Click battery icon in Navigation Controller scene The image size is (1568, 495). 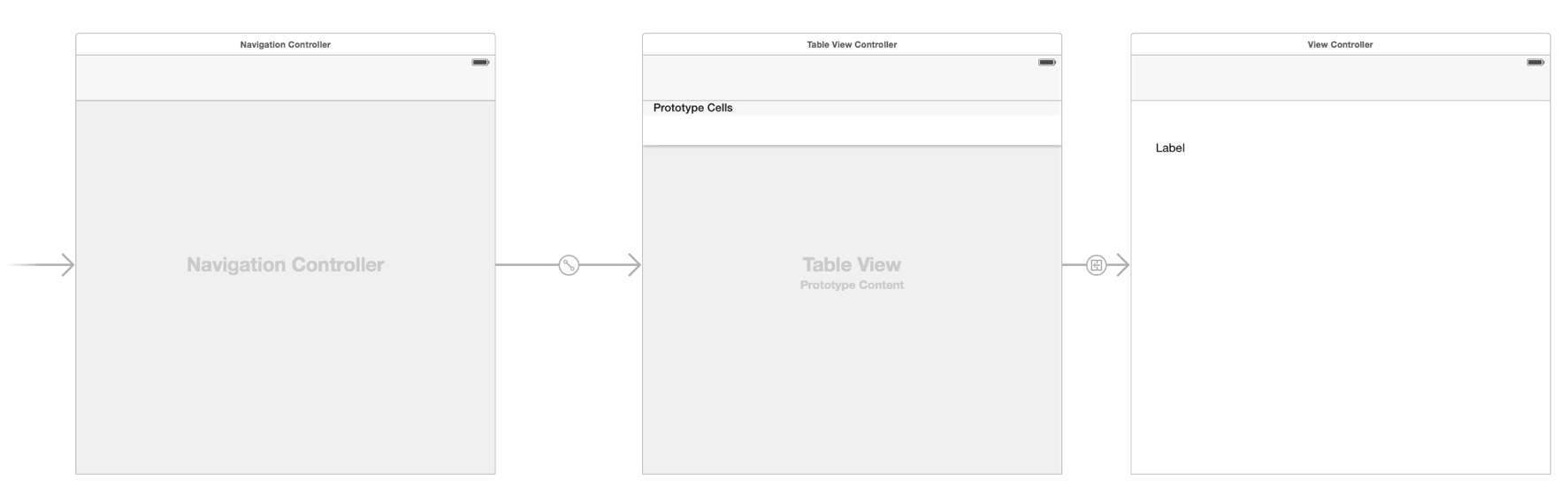[x=480, y=63]
